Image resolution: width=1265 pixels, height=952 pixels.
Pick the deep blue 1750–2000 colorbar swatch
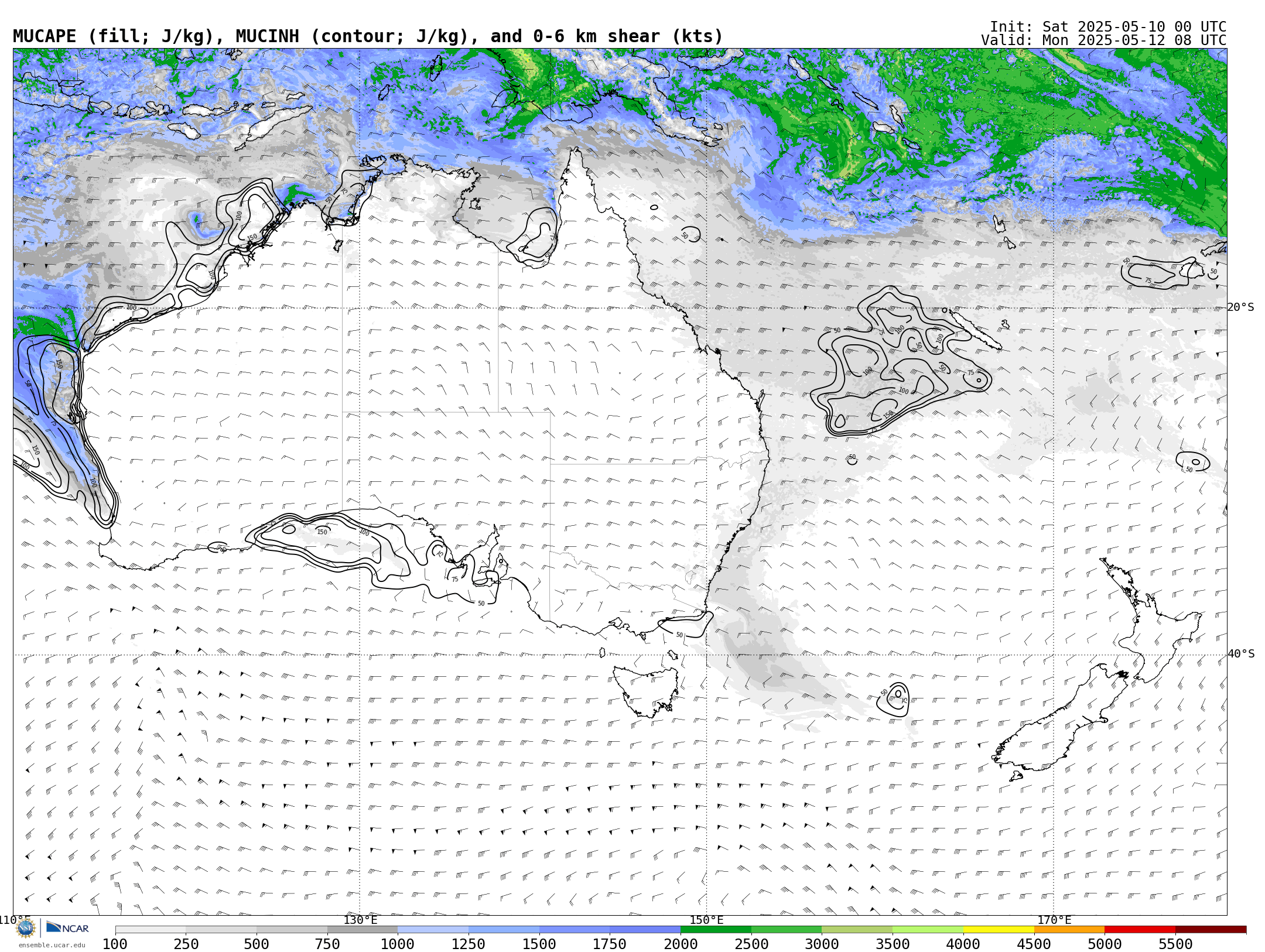pyautogui.click(x=645, y=930)
